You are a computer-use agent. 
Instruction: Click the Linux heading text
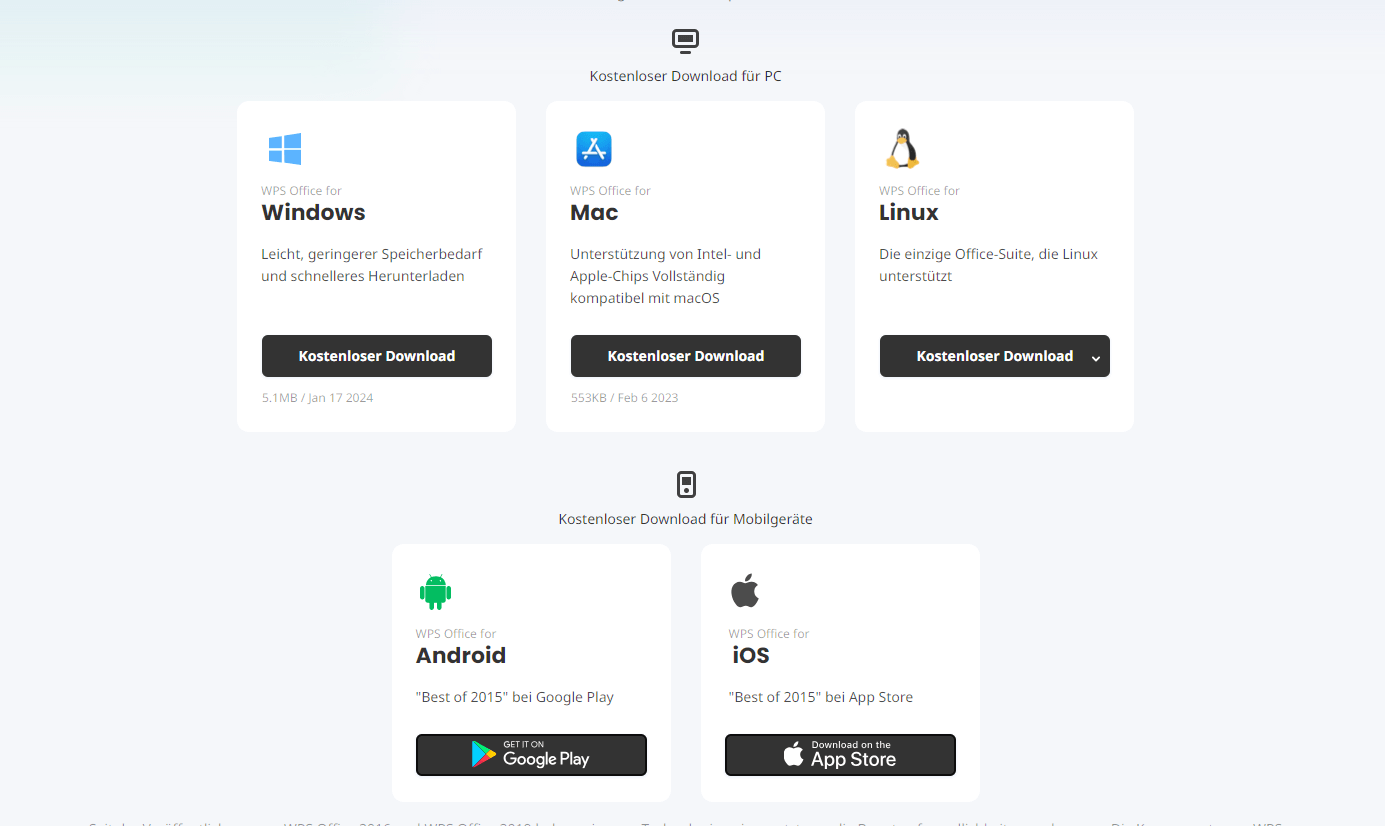coord(909,212)
